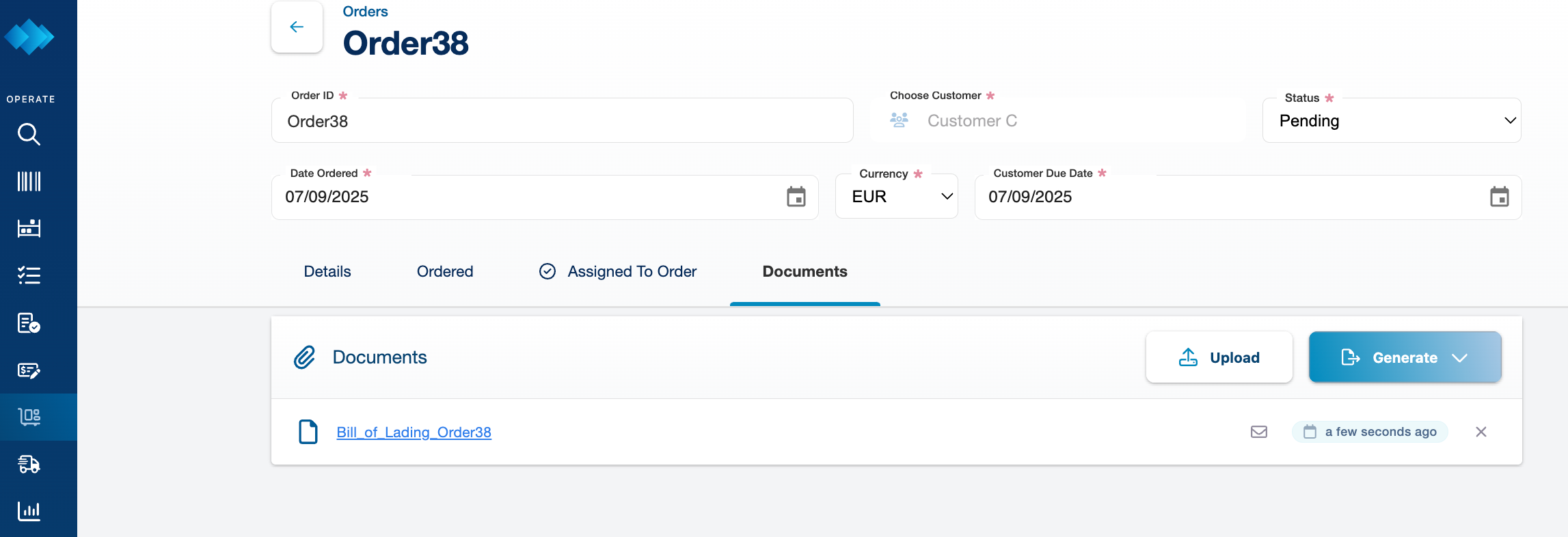Open the bar chart reports icon
Viewport: 1568px width, 537px height.
pos(29,511)
